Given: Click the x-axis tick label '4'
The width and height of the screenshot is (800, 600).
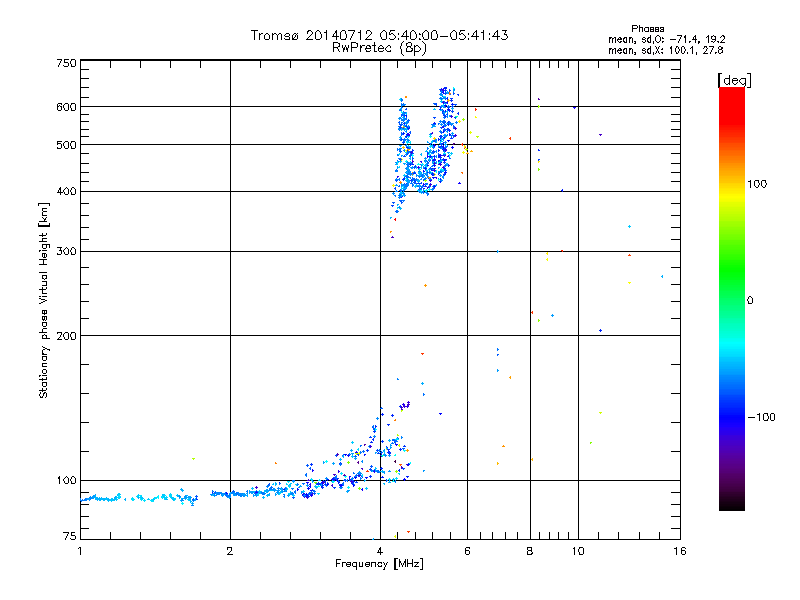Looking at the screenshot, I should 380,551.
